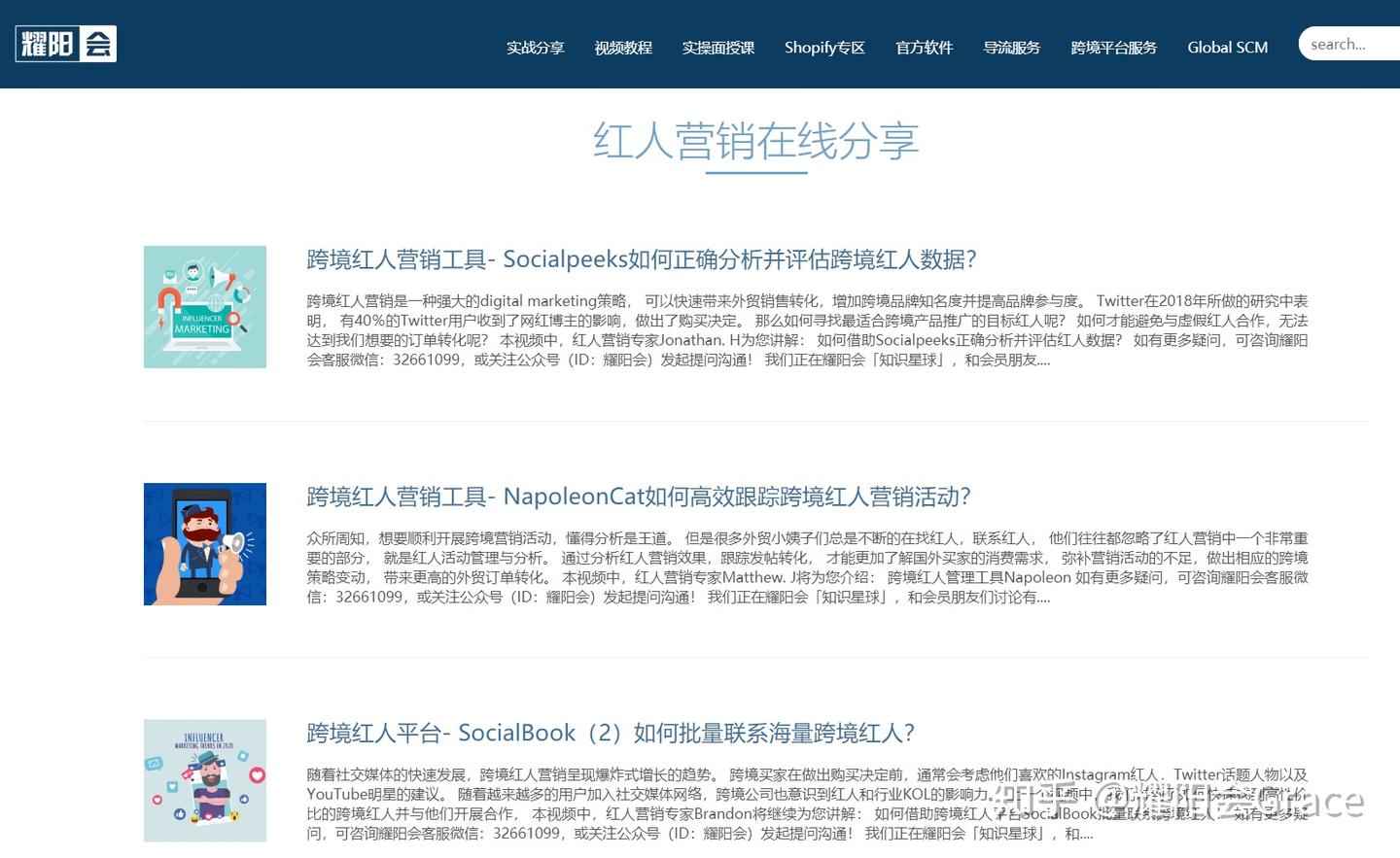Select 官方软件 in the top navigation

924,48
